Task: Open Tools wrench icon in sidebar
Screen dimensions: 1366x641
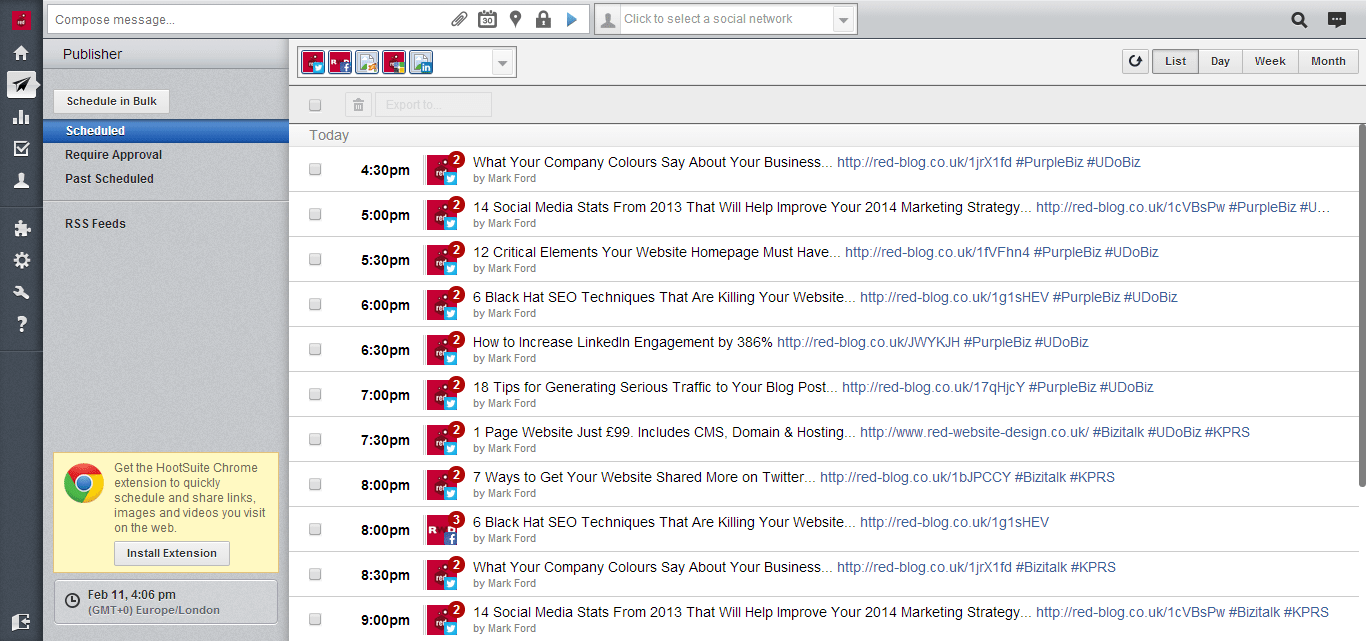Action: pyautogui.click(x=21, y=292)
